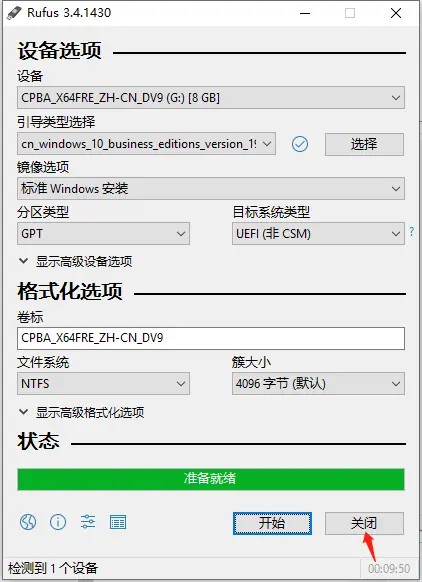Open the 镜像选项 dropdown
This screenshot has height=582, width=422.
coord(211,189)
